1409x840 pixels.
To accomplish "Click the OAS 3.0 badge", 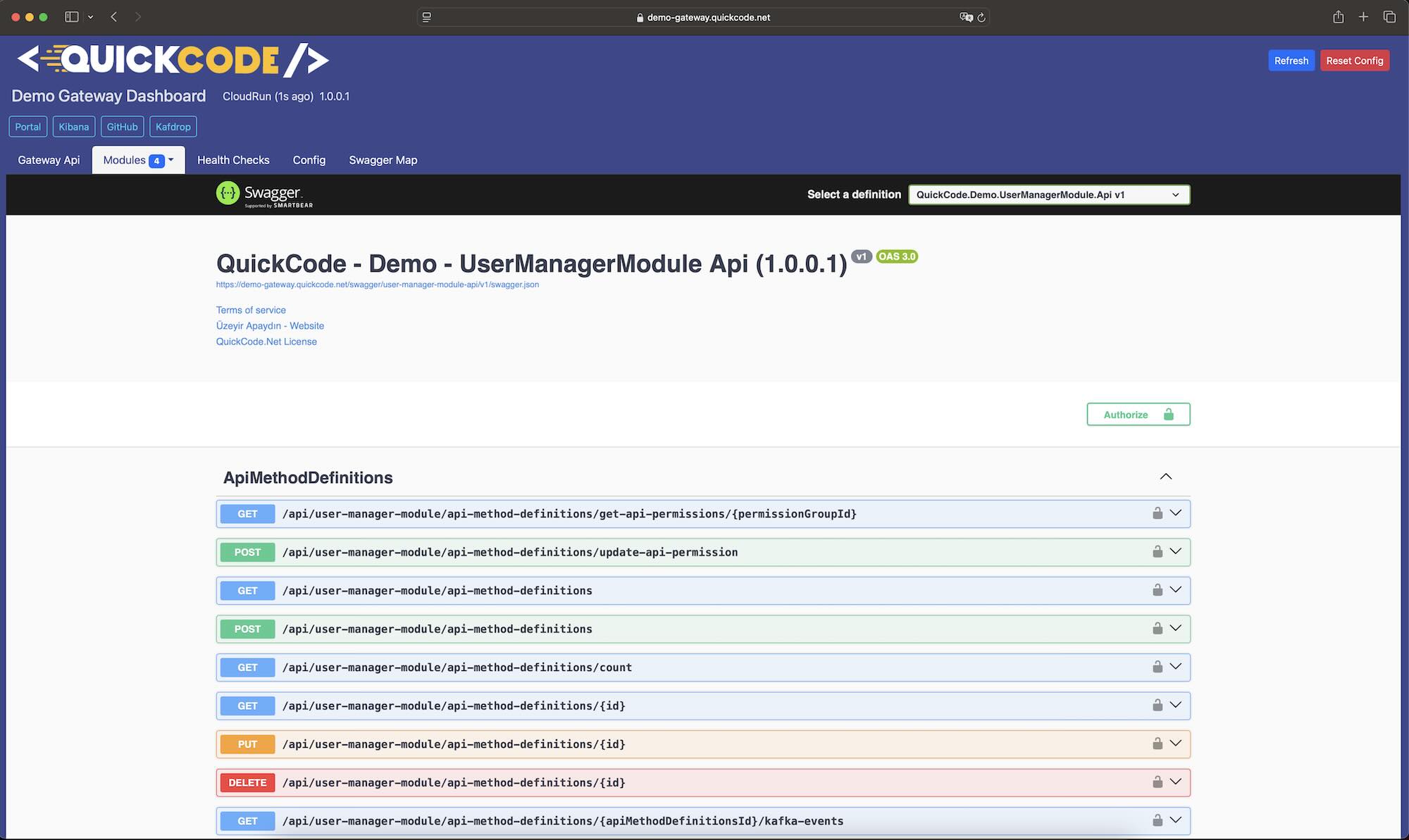I will click(x=897, y=256).
